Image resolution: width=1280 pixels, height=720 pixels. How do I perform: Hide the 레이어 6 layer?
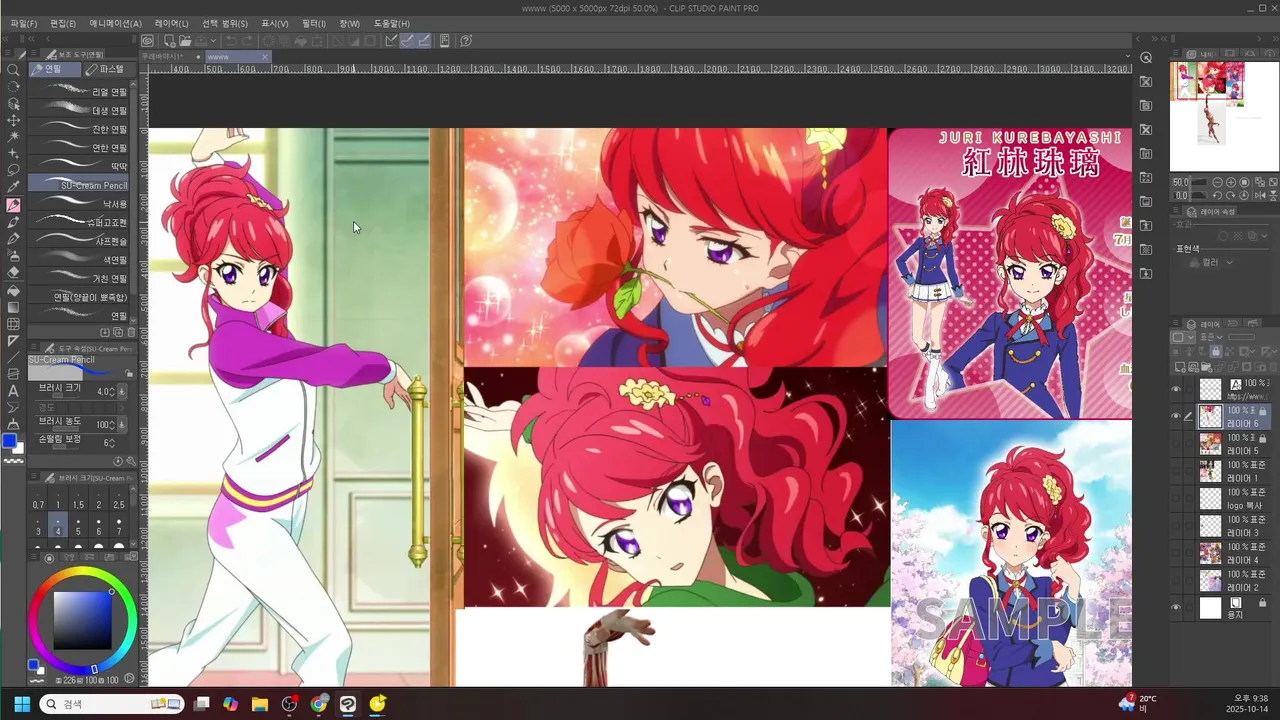(x=1176, y=417)
